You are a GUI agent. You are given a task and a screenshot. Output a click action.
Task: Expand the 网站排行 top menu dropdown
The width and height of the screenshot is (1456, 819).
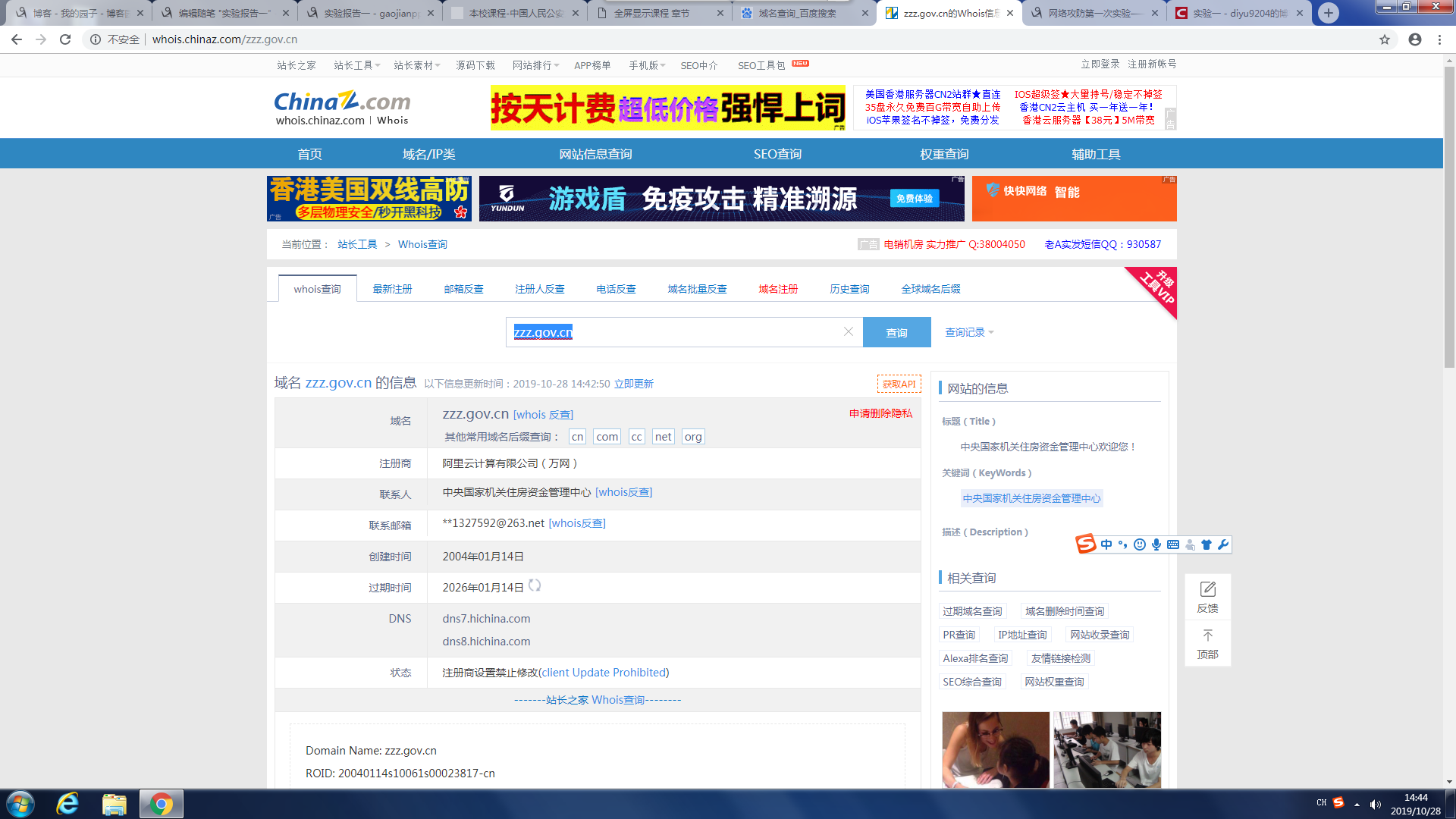(535, 65)
